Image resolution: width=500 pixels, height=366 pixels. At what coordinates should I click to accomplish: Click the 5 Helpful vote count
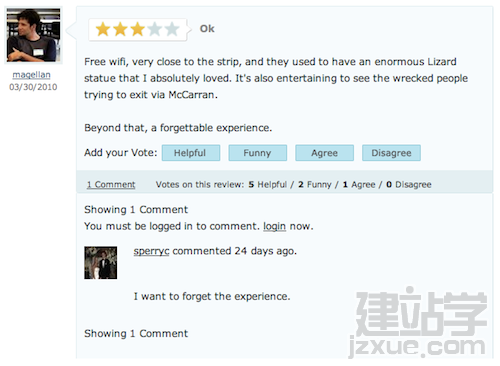click(x=268, y=184)
